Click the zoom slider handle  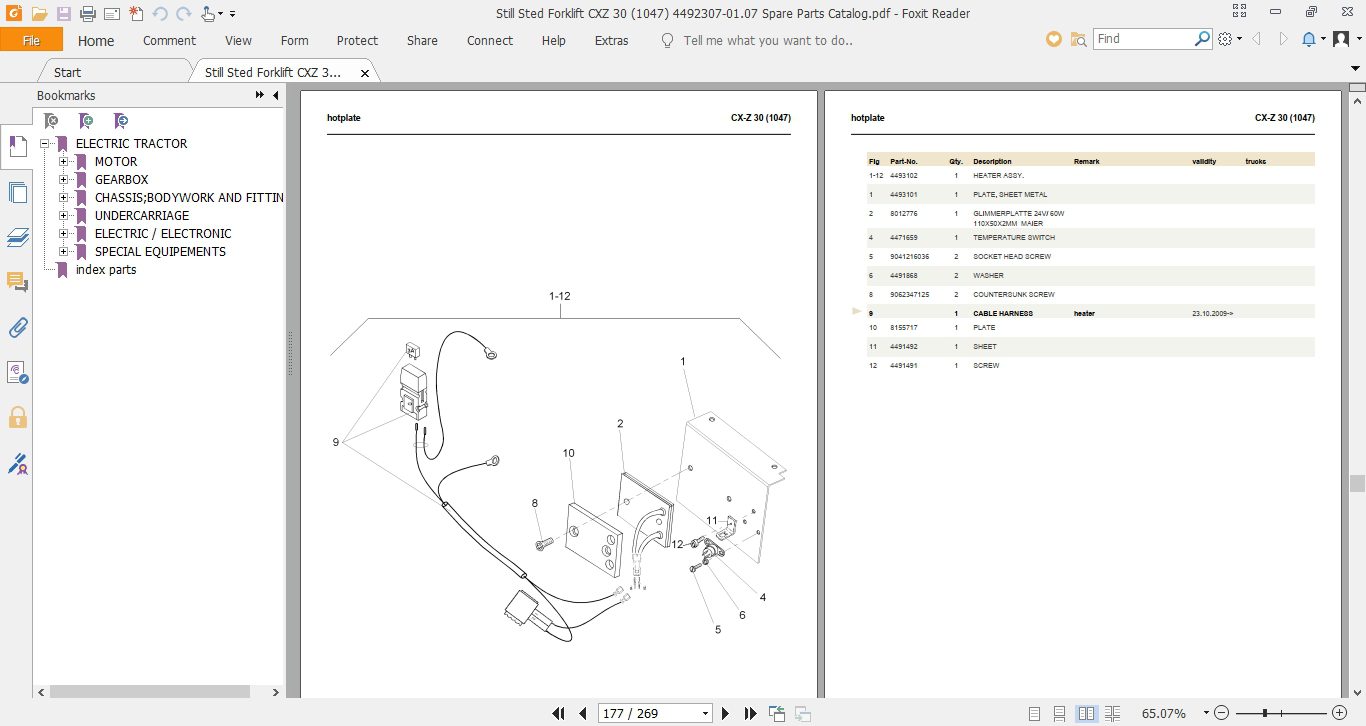tap(1266, 713)
